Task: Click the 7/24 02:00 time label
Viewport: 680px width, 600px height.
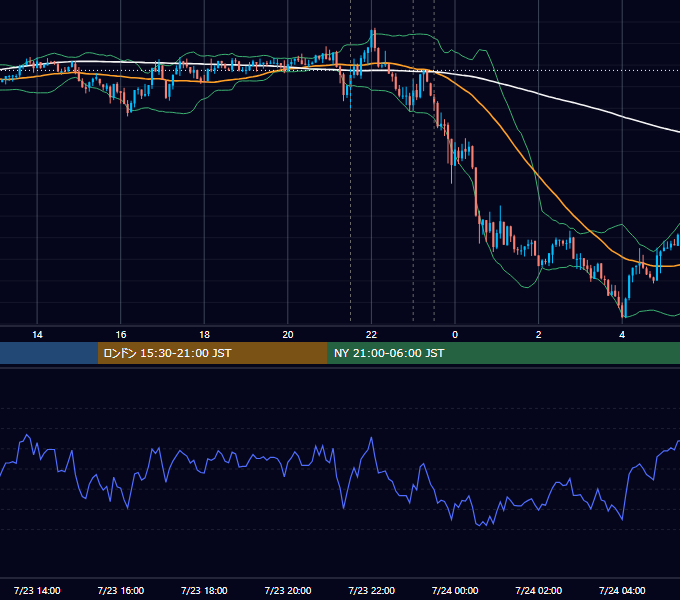Action: click(539, 590)
